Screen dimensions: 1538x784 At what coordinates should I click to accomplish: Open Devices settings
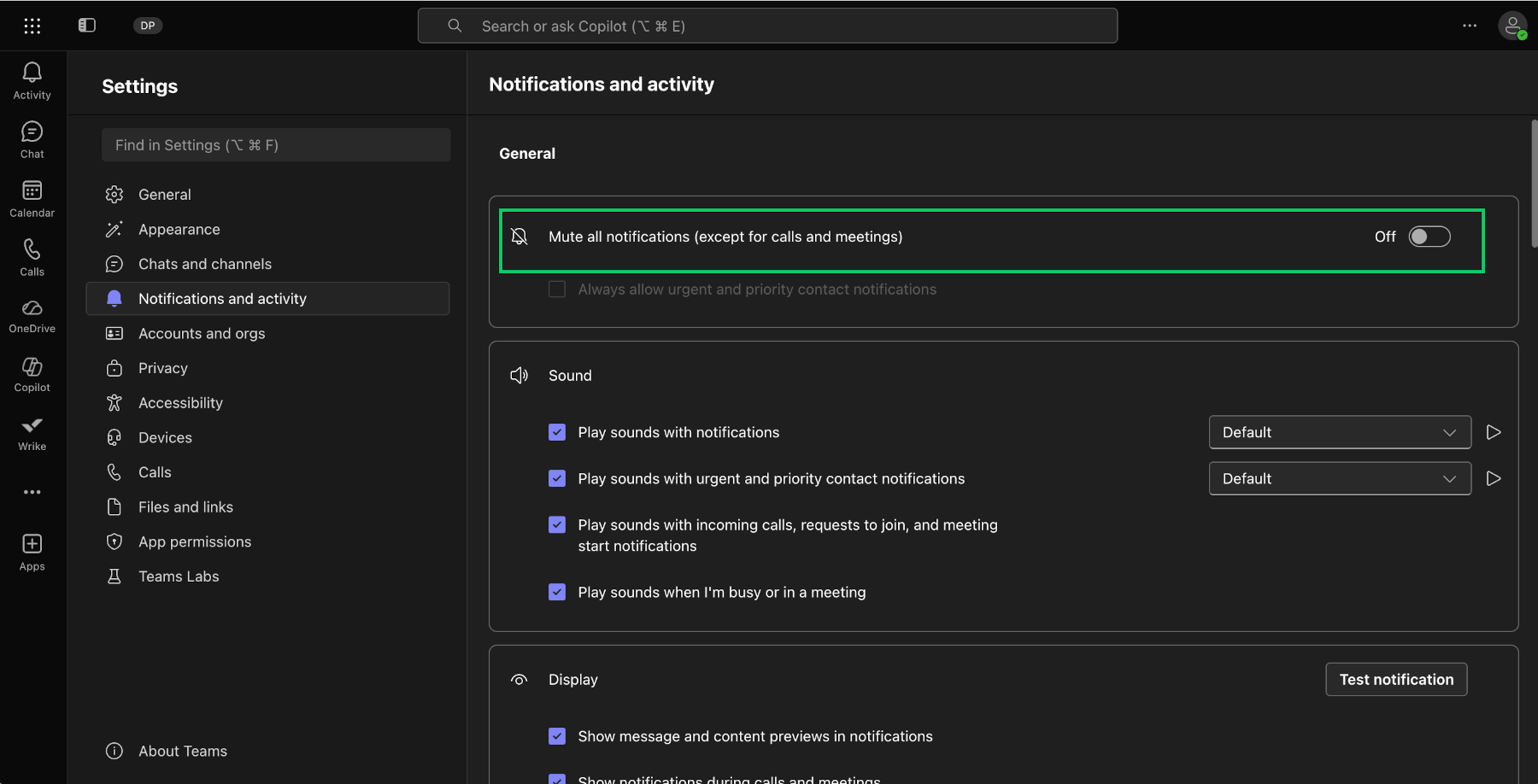tap(267, 438)
